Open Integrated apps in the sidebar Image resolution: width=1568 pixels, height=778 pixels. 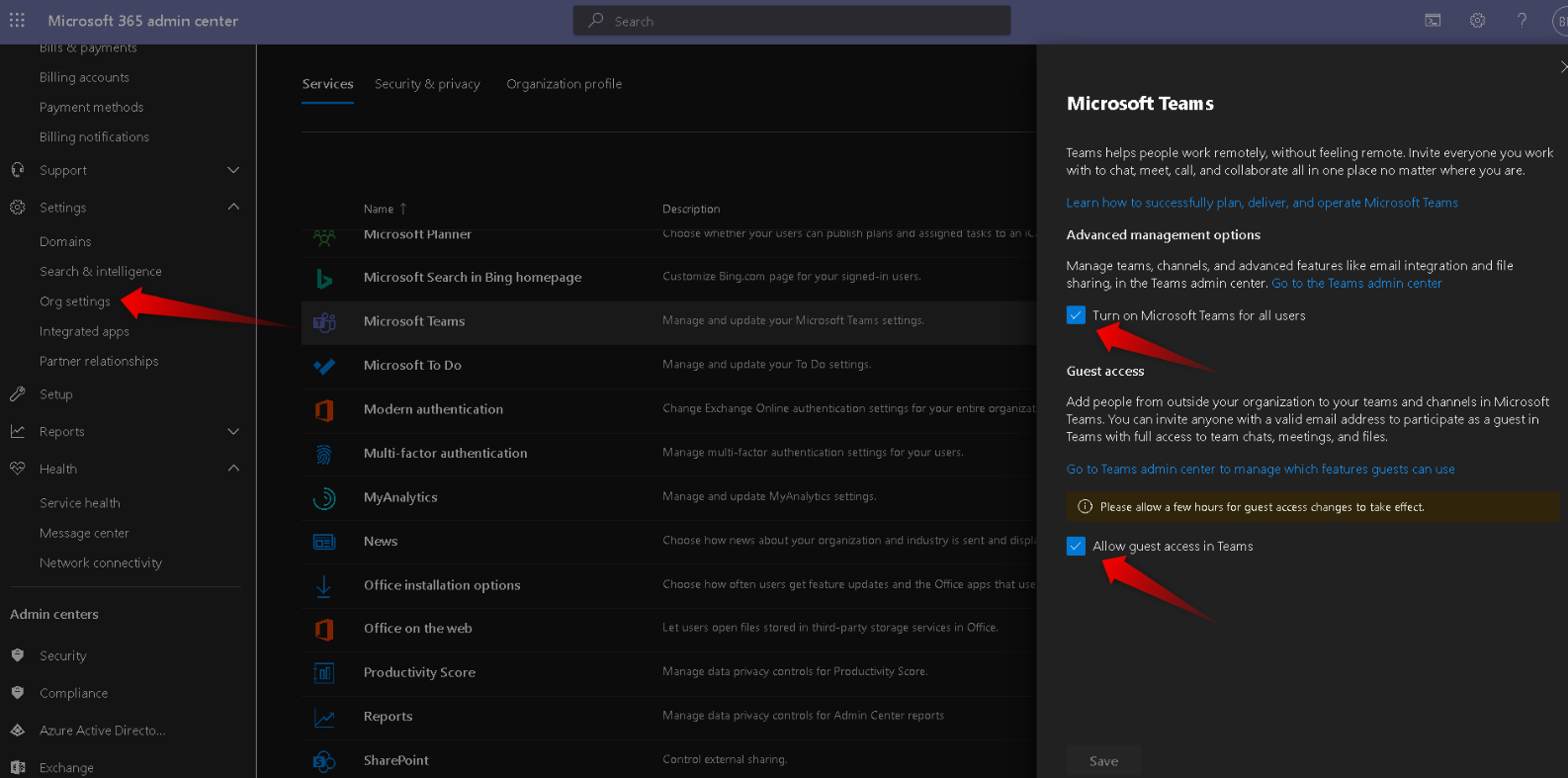click(x=84, y=331)
